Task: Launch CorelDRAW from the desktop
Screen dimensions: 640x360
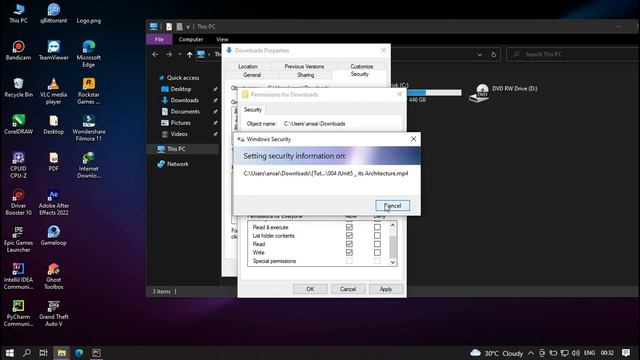Action: 18,124
